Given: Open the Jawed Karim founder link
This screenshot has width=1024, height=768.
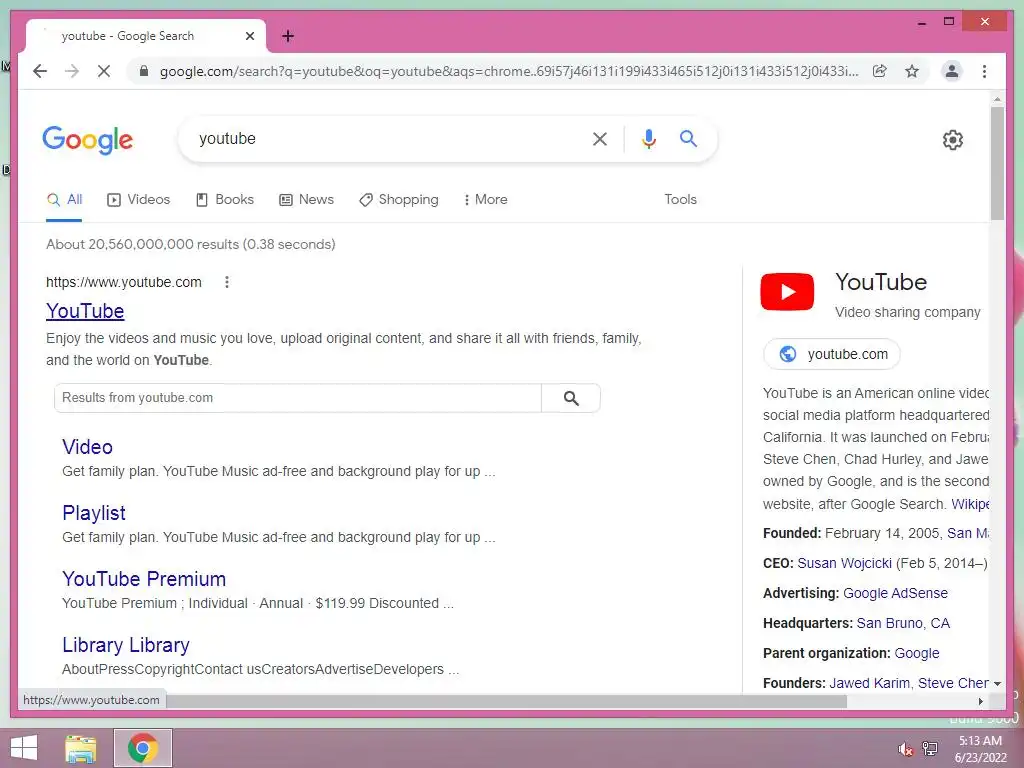Looking at the screenshot, I should coord(869,684).
